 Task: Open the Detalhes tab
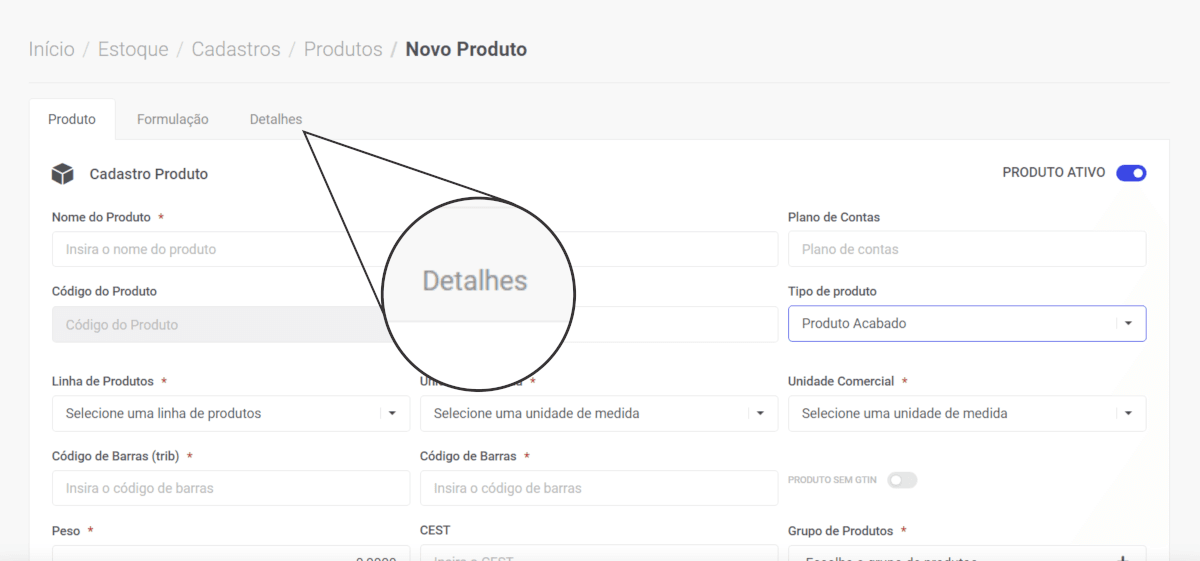tap(276, 119)
